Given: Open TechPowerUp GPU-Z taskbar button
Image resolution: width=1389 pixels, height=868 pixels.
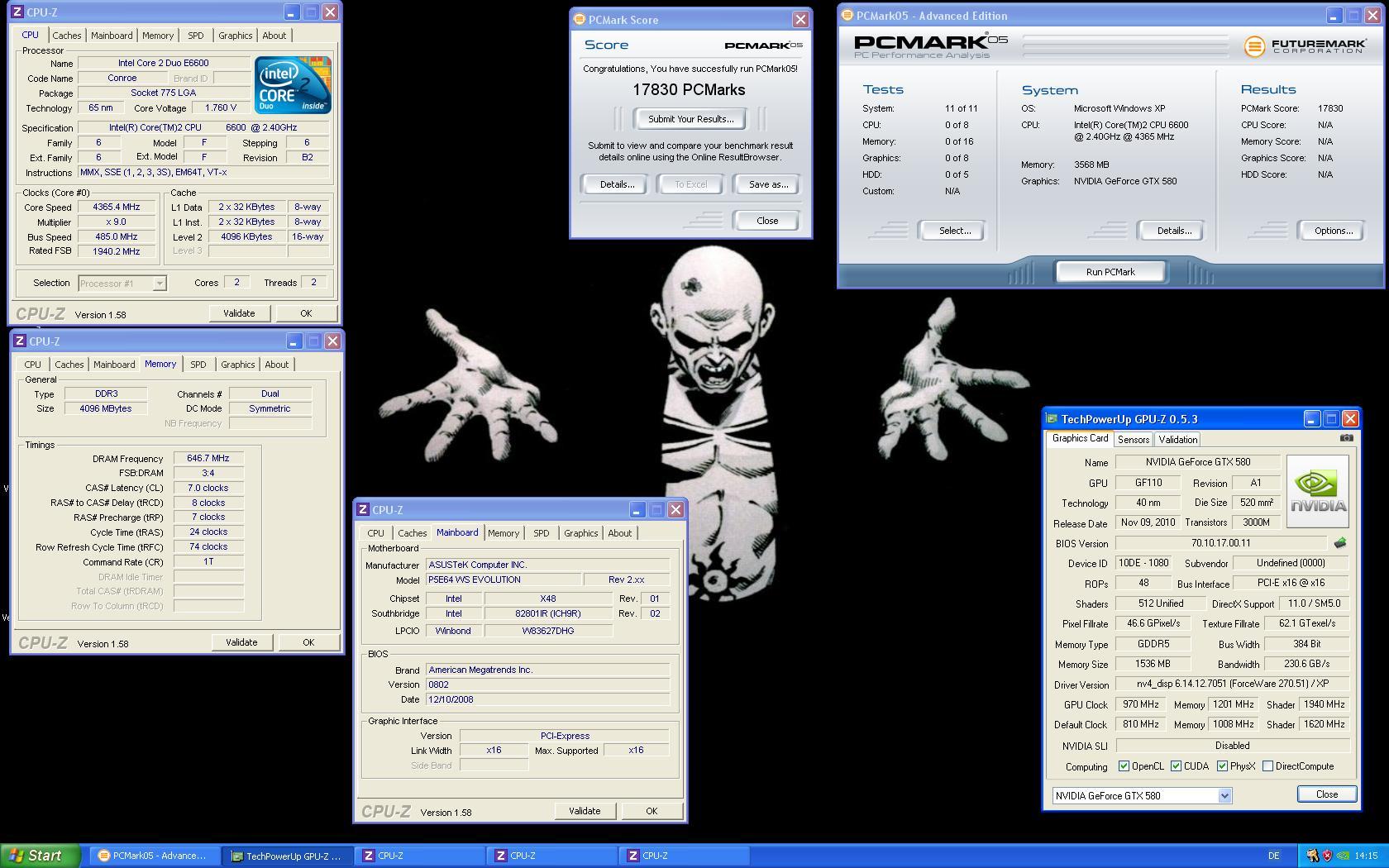Looking at the screenshot, I should click(x=286, y=856).
